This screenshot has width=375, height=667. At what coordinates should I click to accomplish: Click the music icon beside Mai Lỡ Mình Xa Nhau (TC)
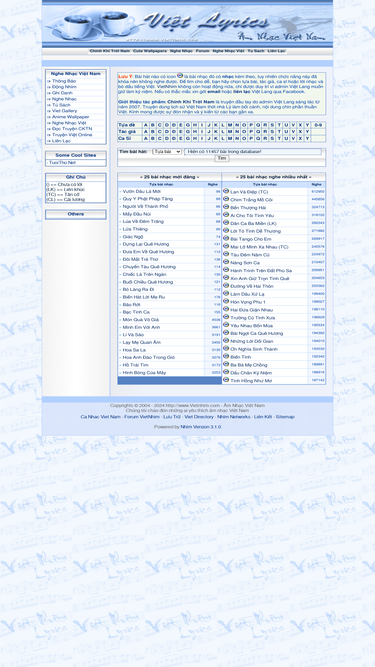(x=226, y=246)
